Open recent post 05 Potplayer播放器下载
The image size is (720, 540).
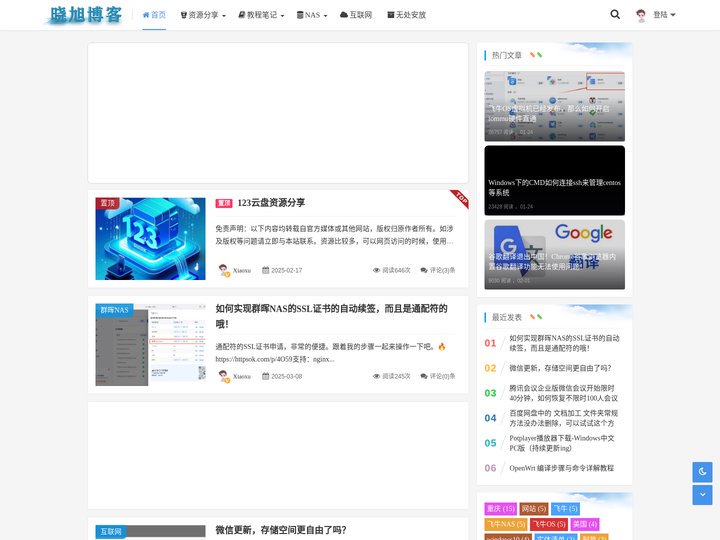tap(562, 443)
